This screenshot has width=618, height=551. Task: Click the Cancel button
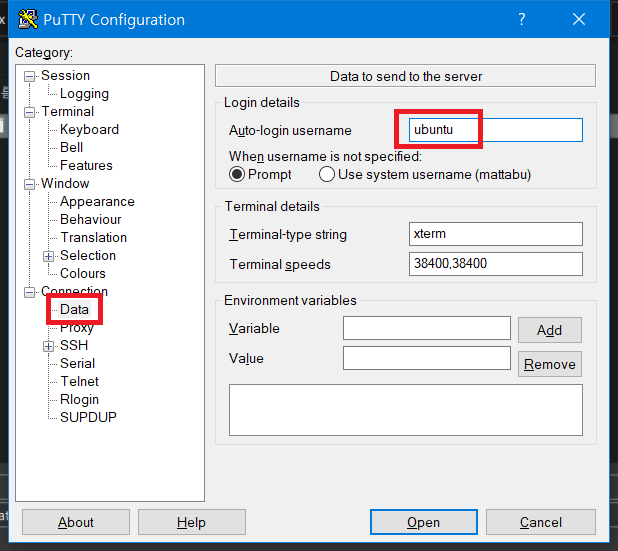[540, 522]
